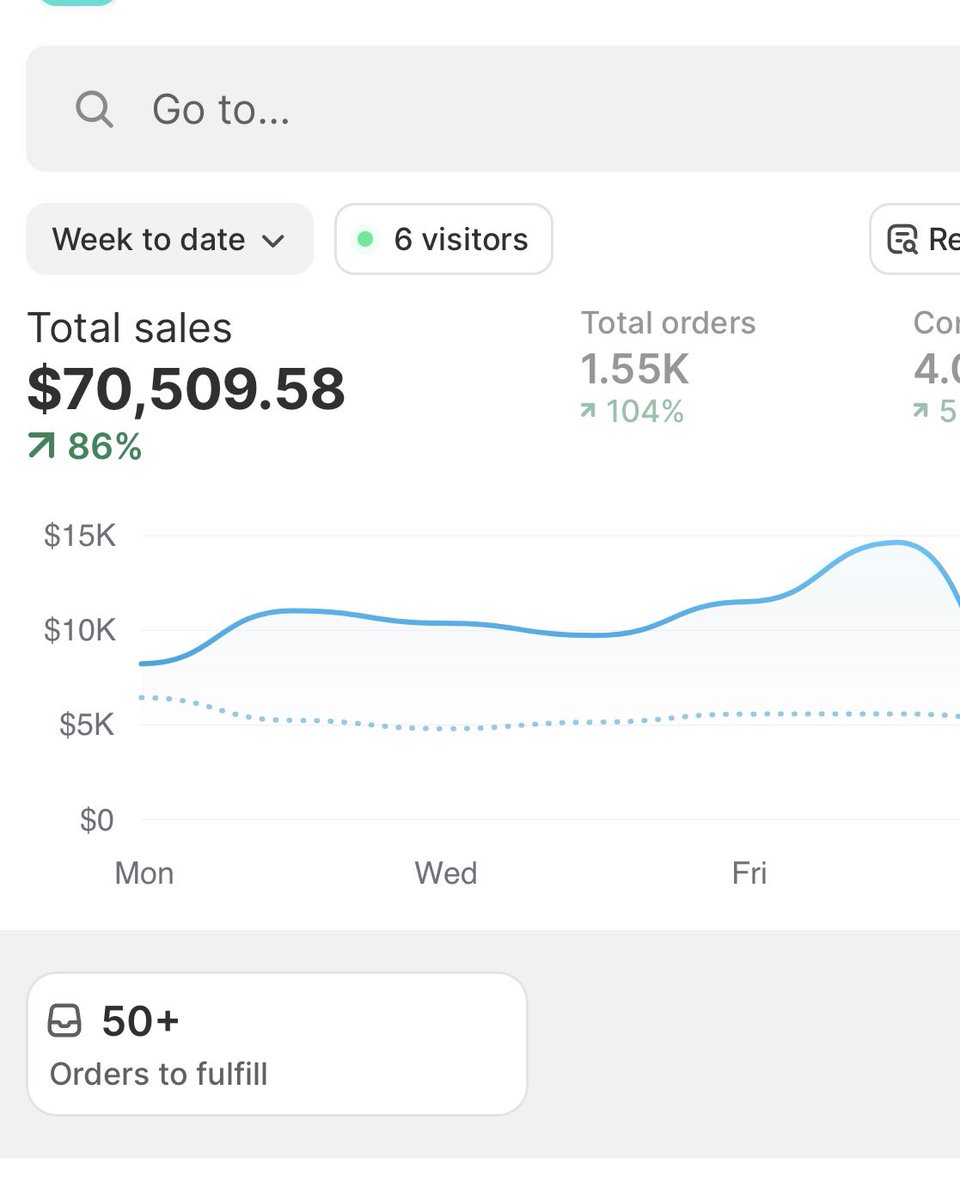Expand the live visitors pill
Screen dimensions: 960x1200
pyautogui.click(x=443, y=239)
